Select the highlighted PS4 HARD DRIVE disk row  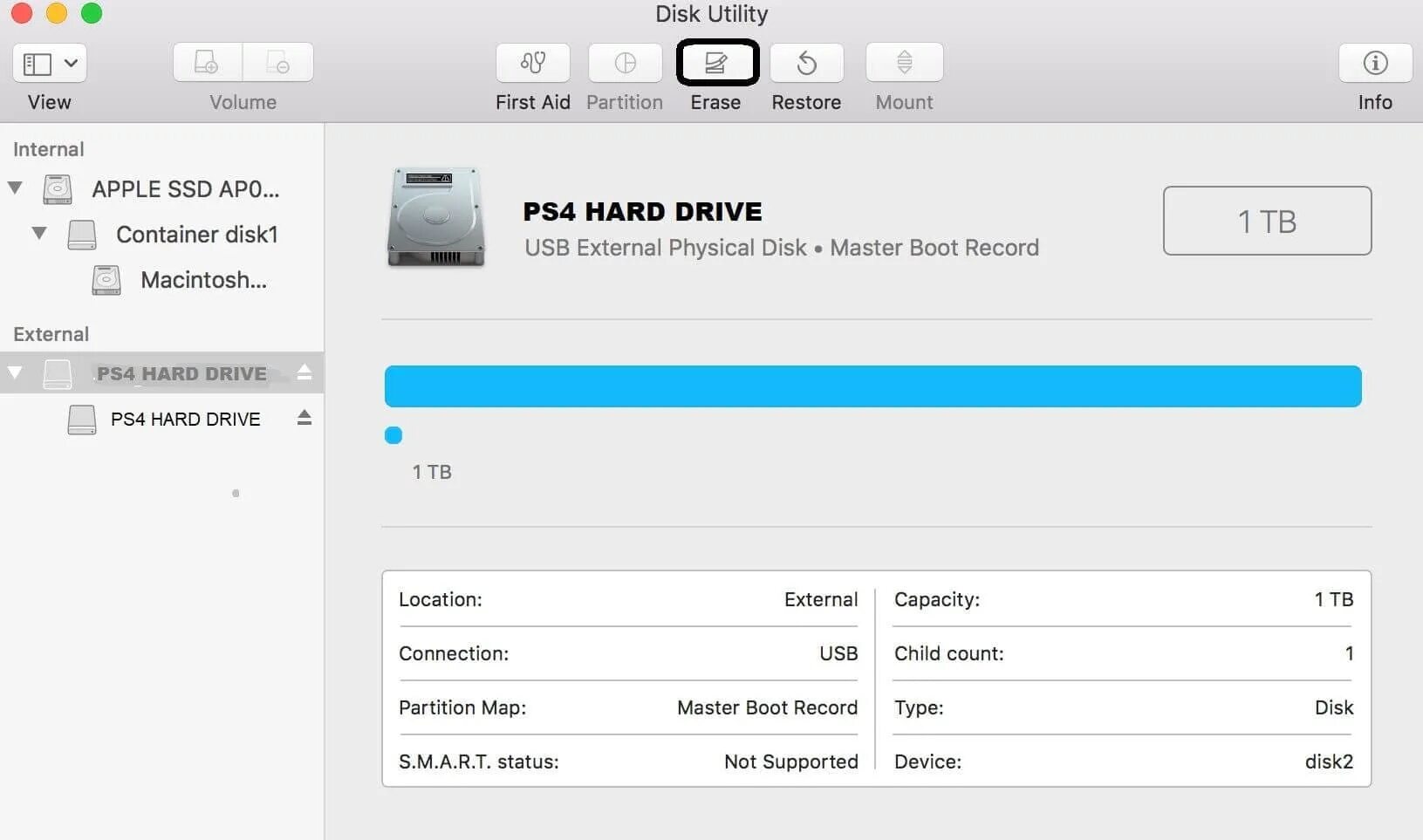[x=162, y=372]
